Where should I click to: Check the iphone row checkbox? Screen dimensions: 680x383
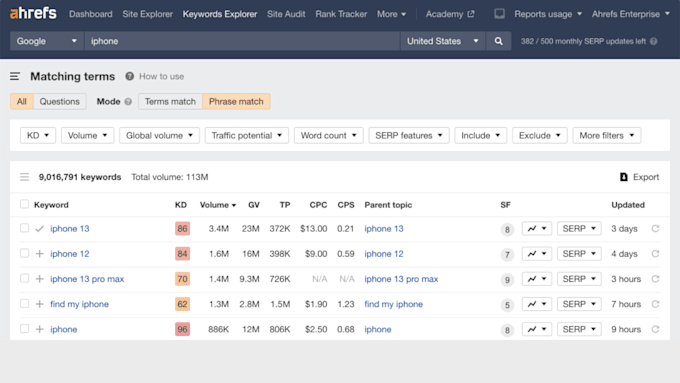[24, 329]
